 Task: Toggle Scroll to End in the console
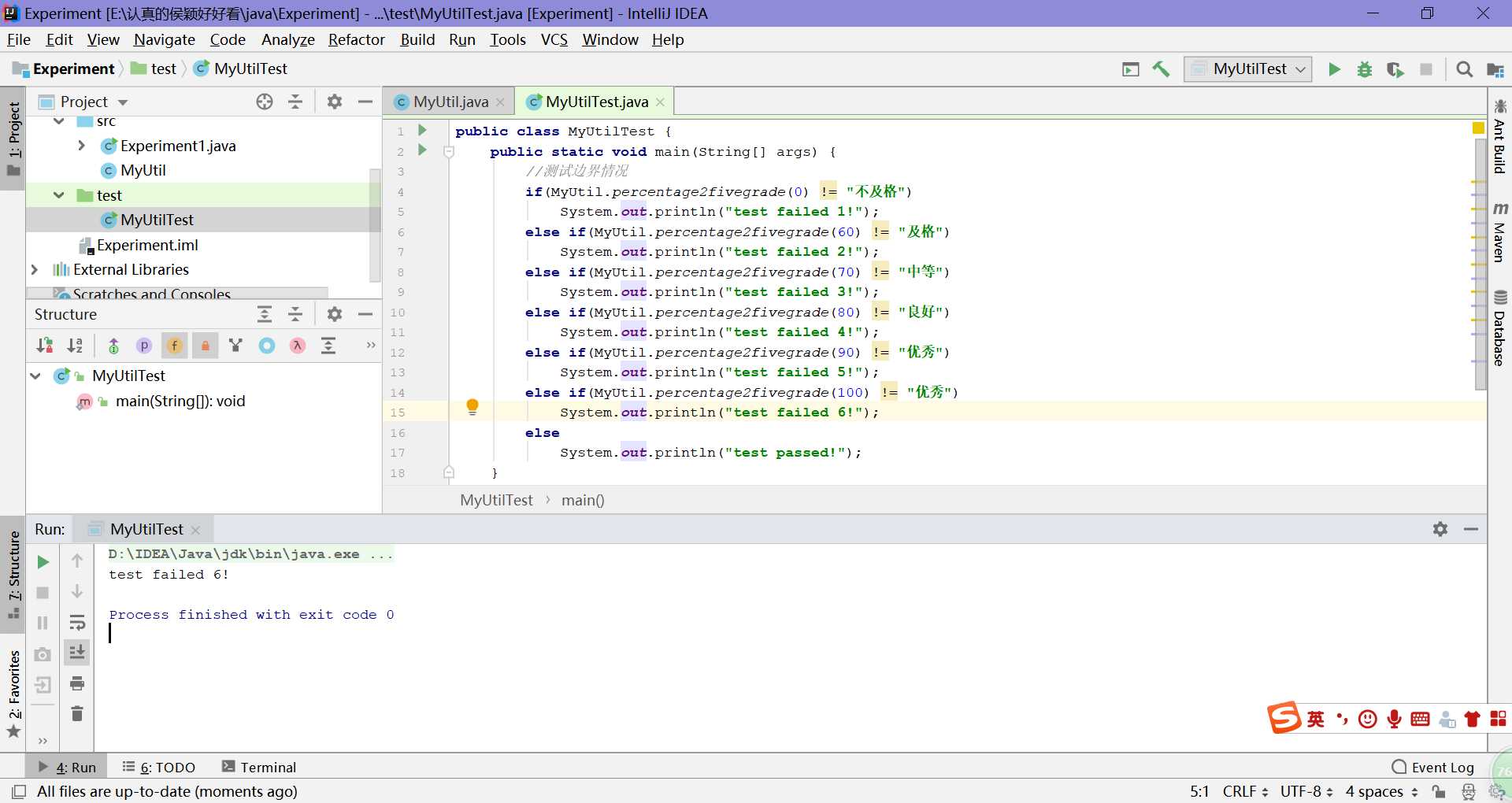tap(77, 653)
